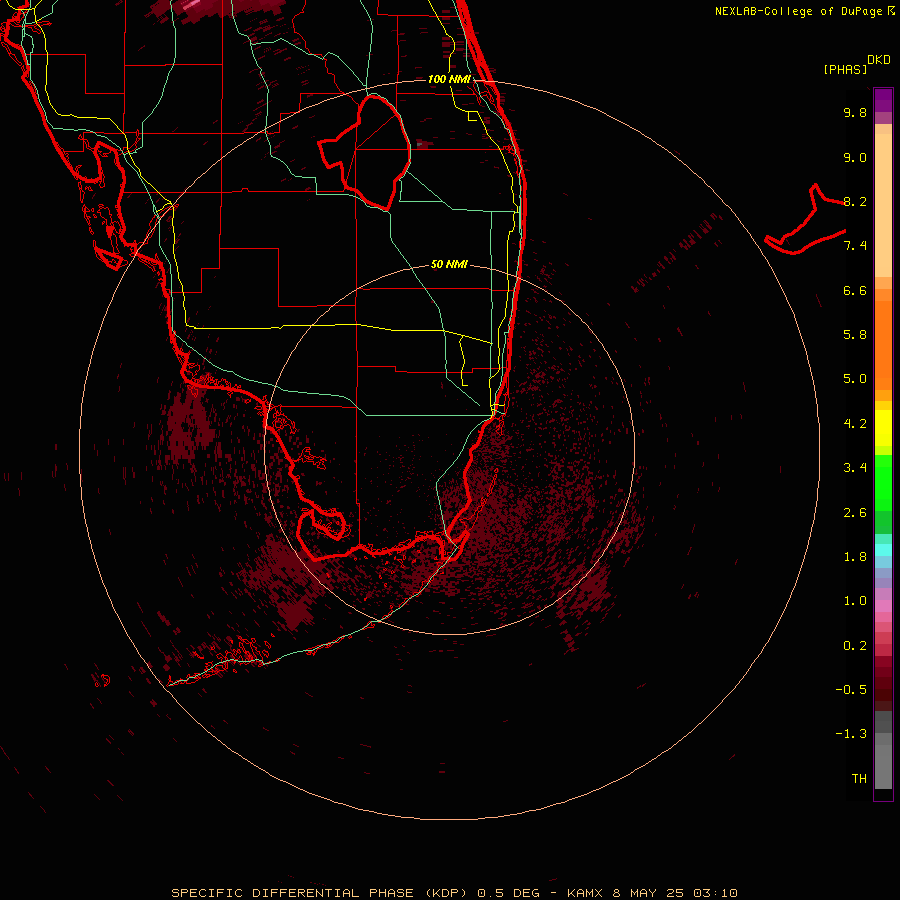Image resolution: width=900 pixels, height=900 pixels.
Task: Pick the bright green segment of color bar
Action: [x=883, y=482]
